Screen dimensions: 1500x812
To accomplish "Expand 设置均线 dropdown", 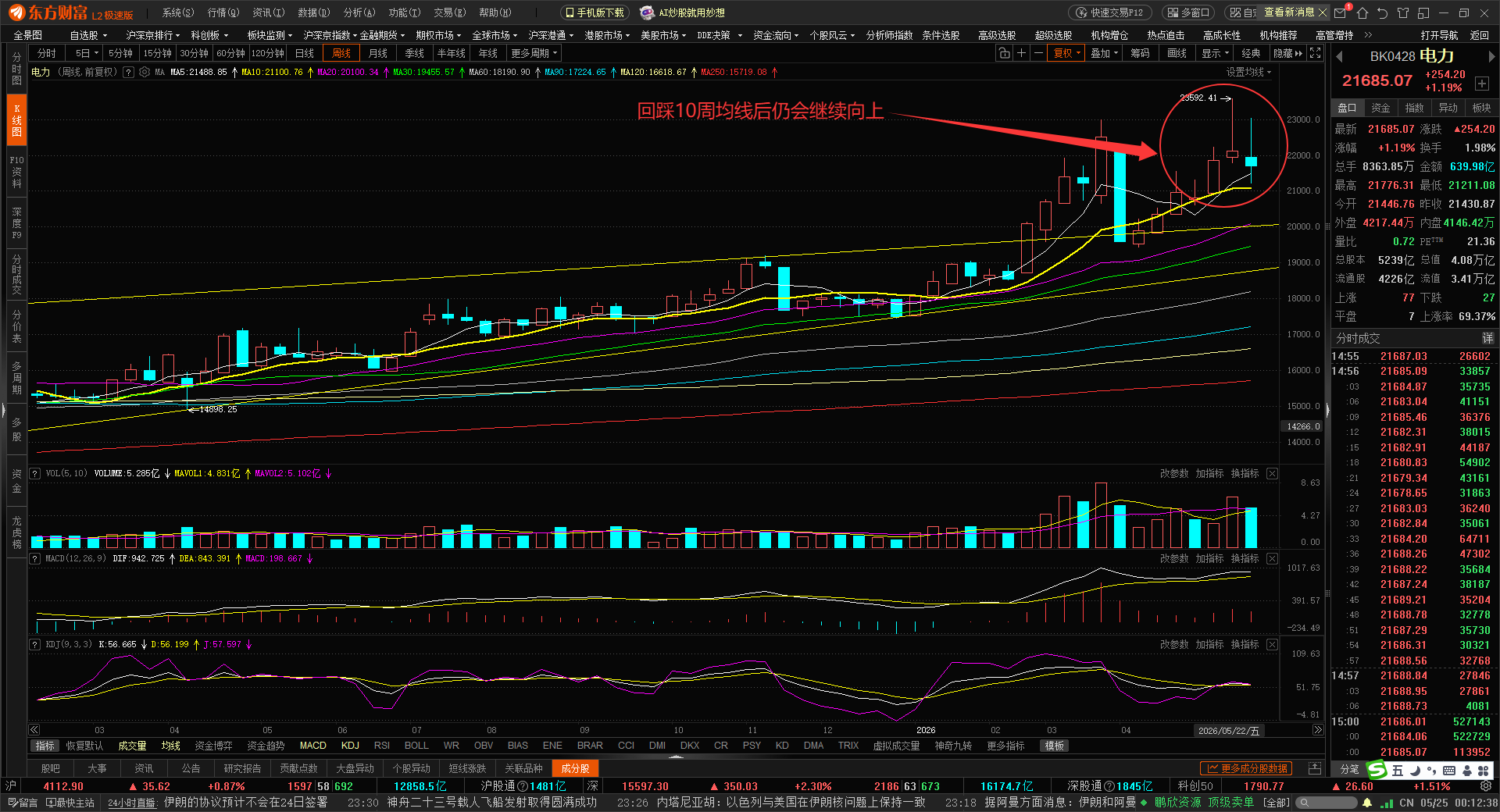I will click(x=1248, y=72).
